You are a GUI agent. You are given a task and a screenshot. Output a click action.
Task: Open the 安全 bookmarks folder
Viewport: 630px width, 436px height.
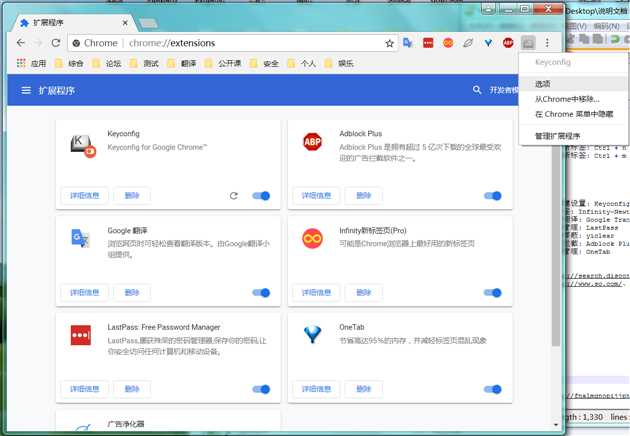[264, 63]
